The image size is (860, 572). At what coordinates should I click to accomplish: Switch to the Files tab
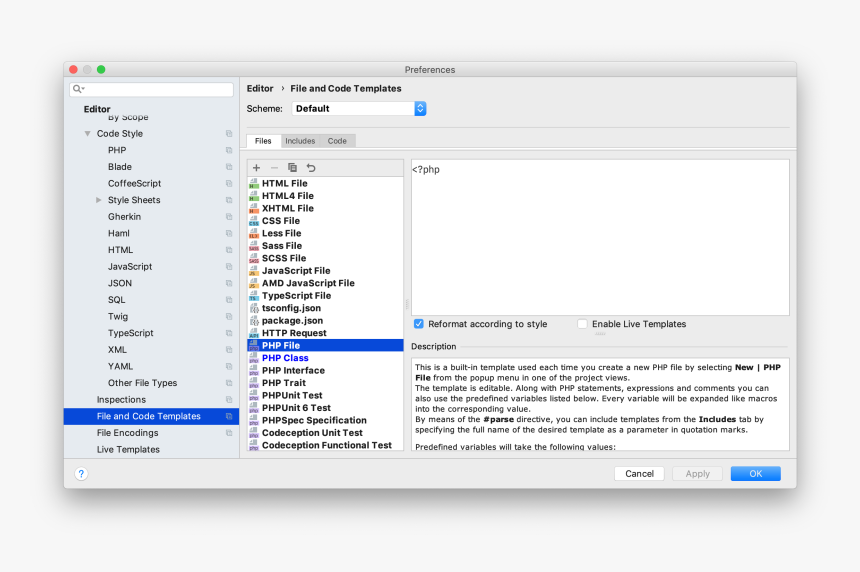[263, 141]
